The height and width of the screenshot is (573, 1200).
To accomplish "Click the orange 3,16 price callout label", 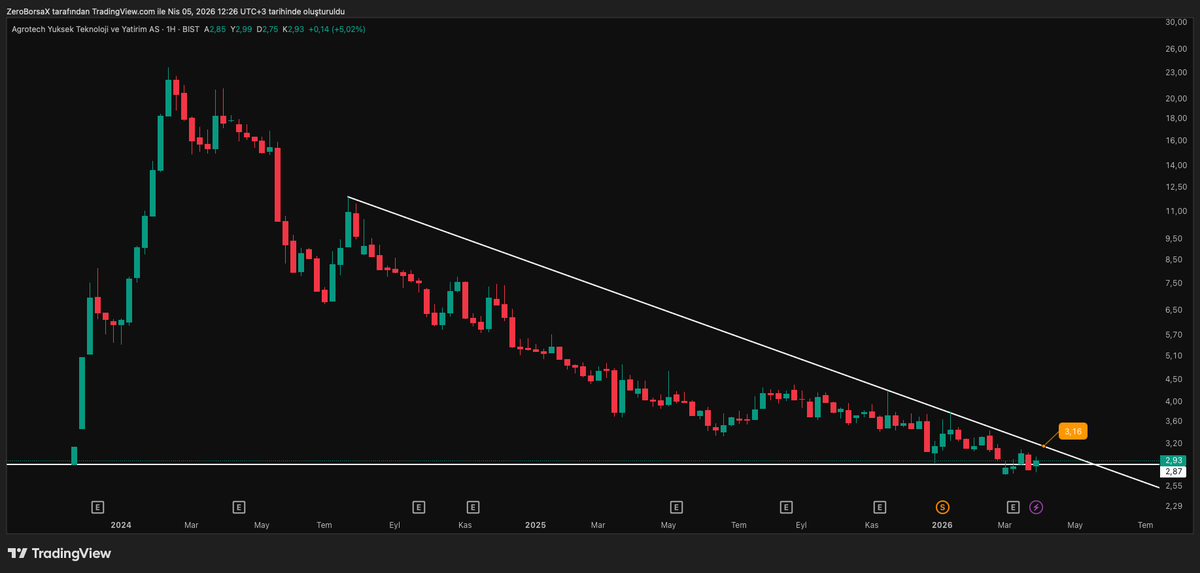I will (x=1073, y=431).
